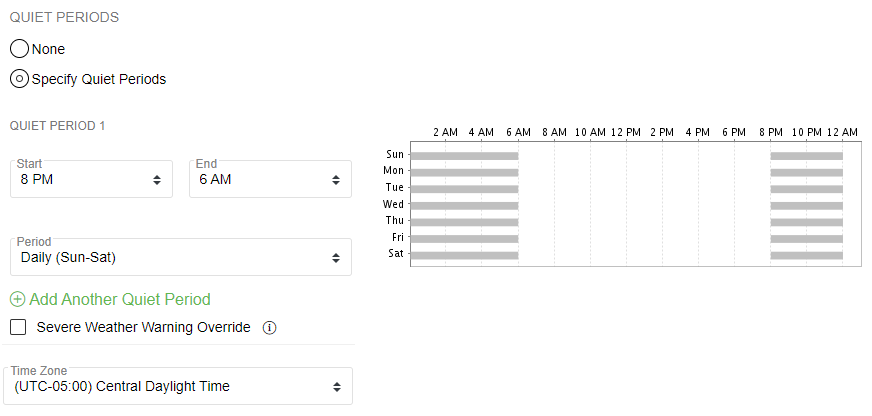Screen dimensions: 872x416
Task: Click the Severe Weather Warning info icon
Action: 269,328
